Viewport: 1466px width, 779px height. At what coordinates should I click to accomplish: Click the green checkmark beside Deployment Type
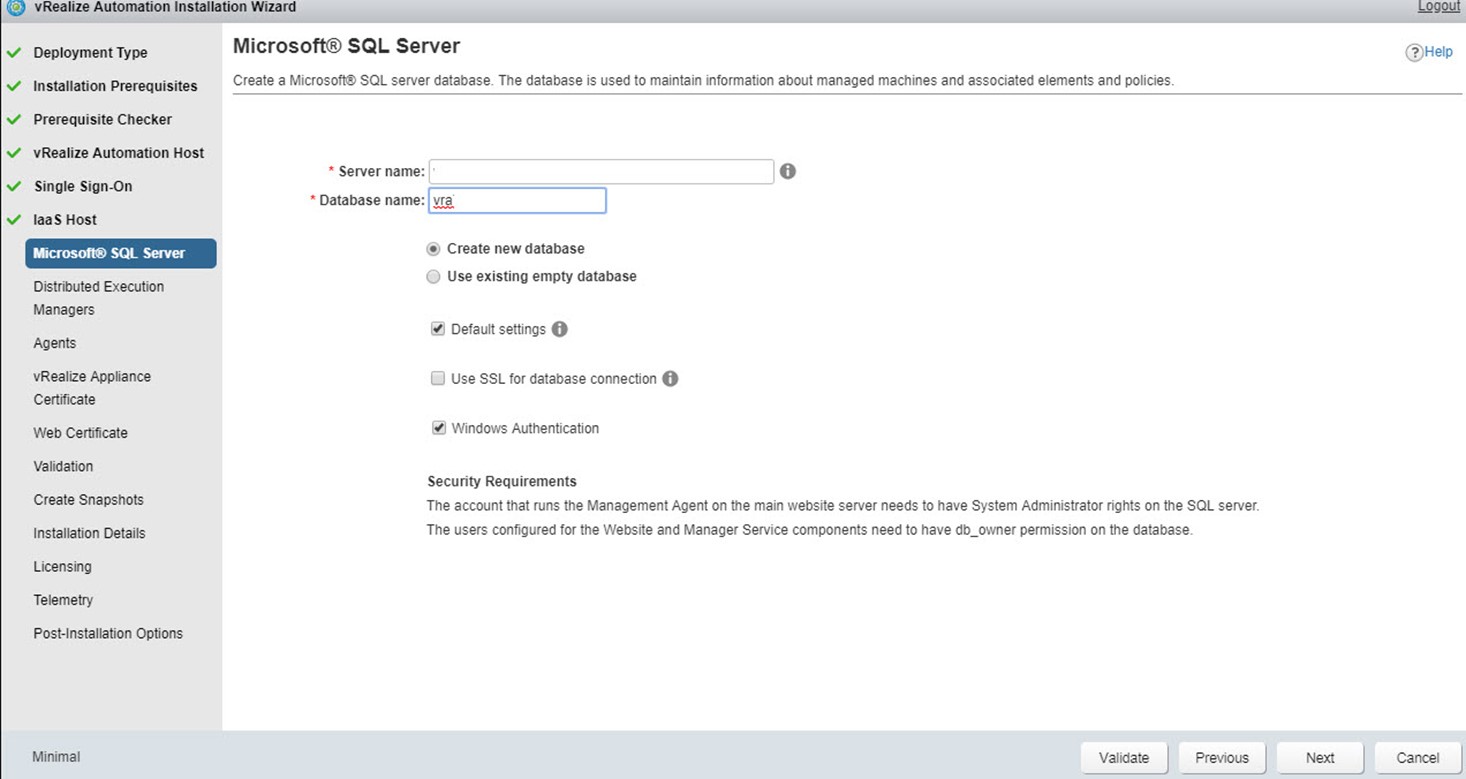14,52
